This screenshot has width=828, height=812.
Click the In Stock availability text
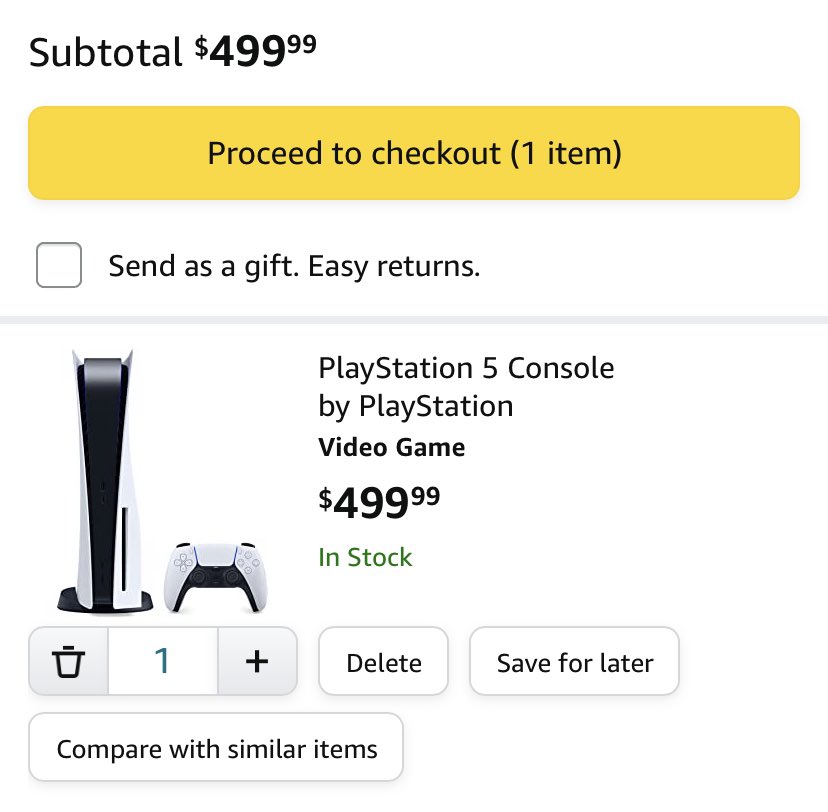coord(365,557)
